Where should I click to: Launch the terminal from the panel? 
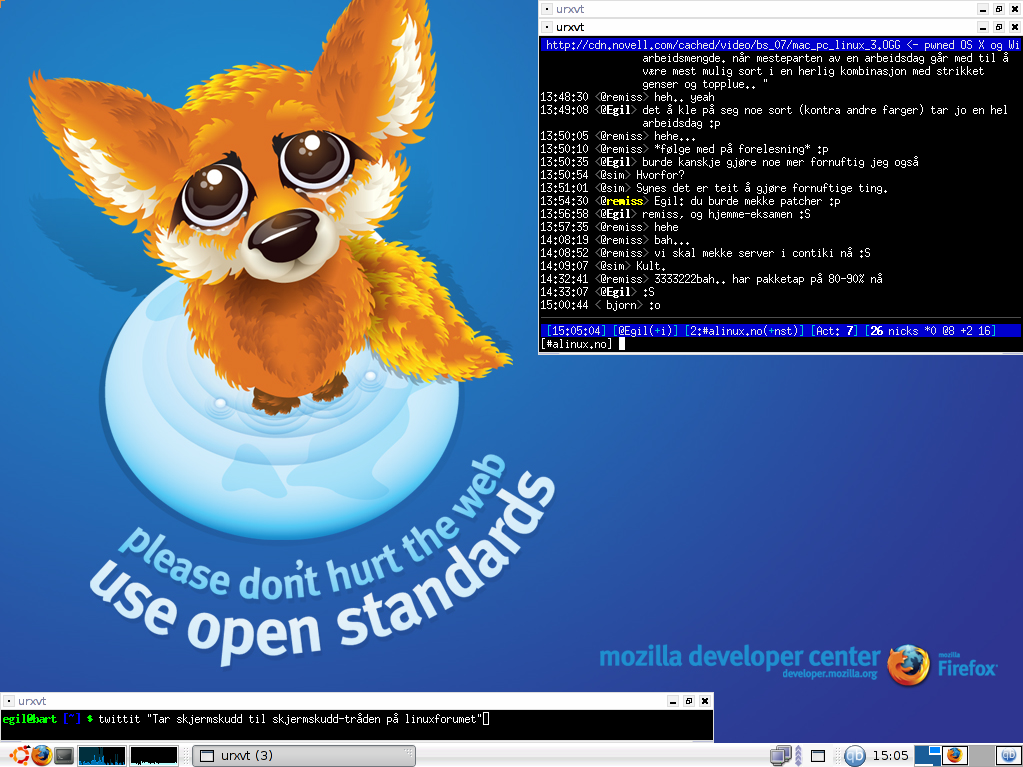[x=64, y=756]
